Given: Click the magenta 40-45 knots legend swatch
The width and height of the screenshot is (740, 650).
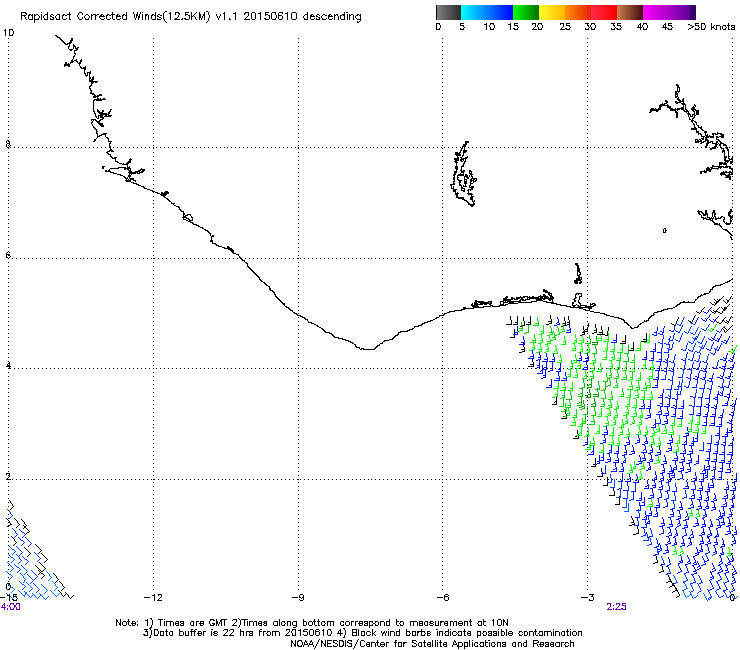Looking at the screenshot, I should 656,12.
